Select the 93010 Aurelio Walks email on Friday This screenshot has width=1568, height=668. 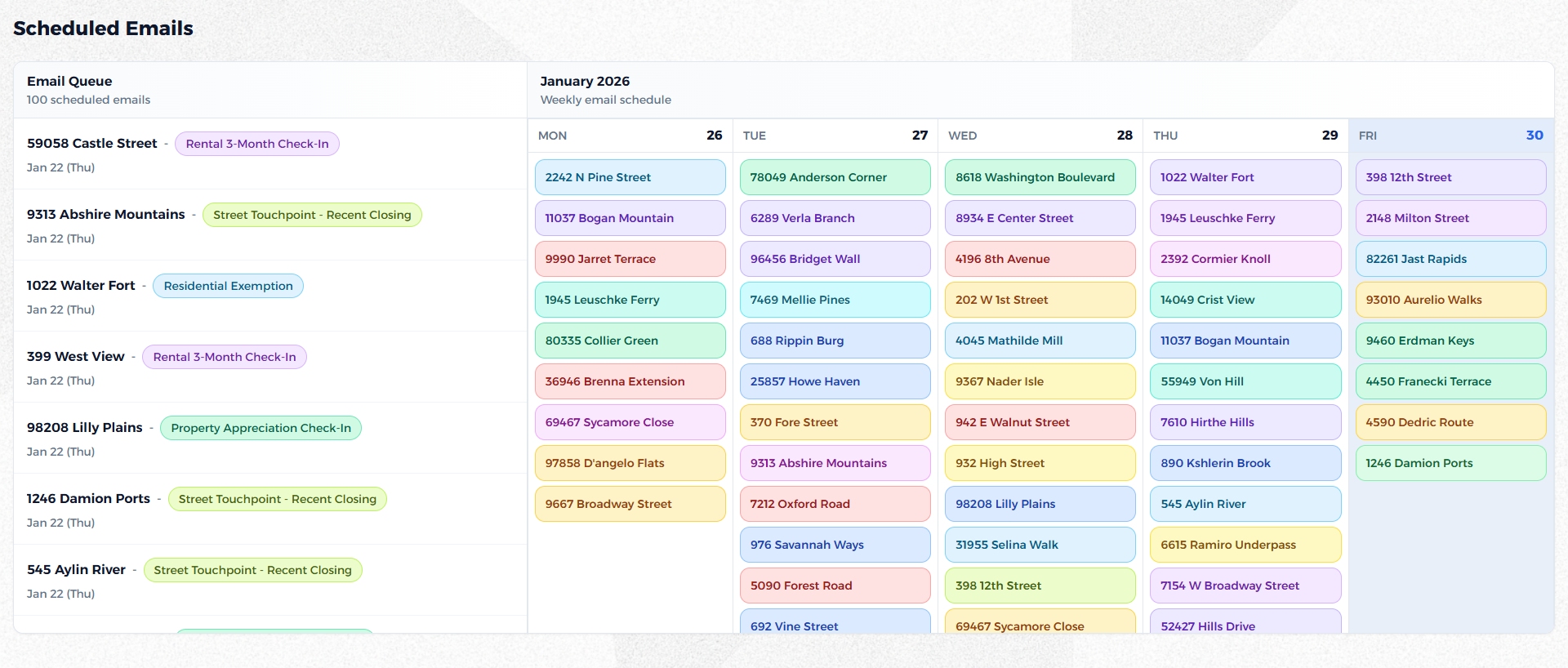tap(1450, 300)
